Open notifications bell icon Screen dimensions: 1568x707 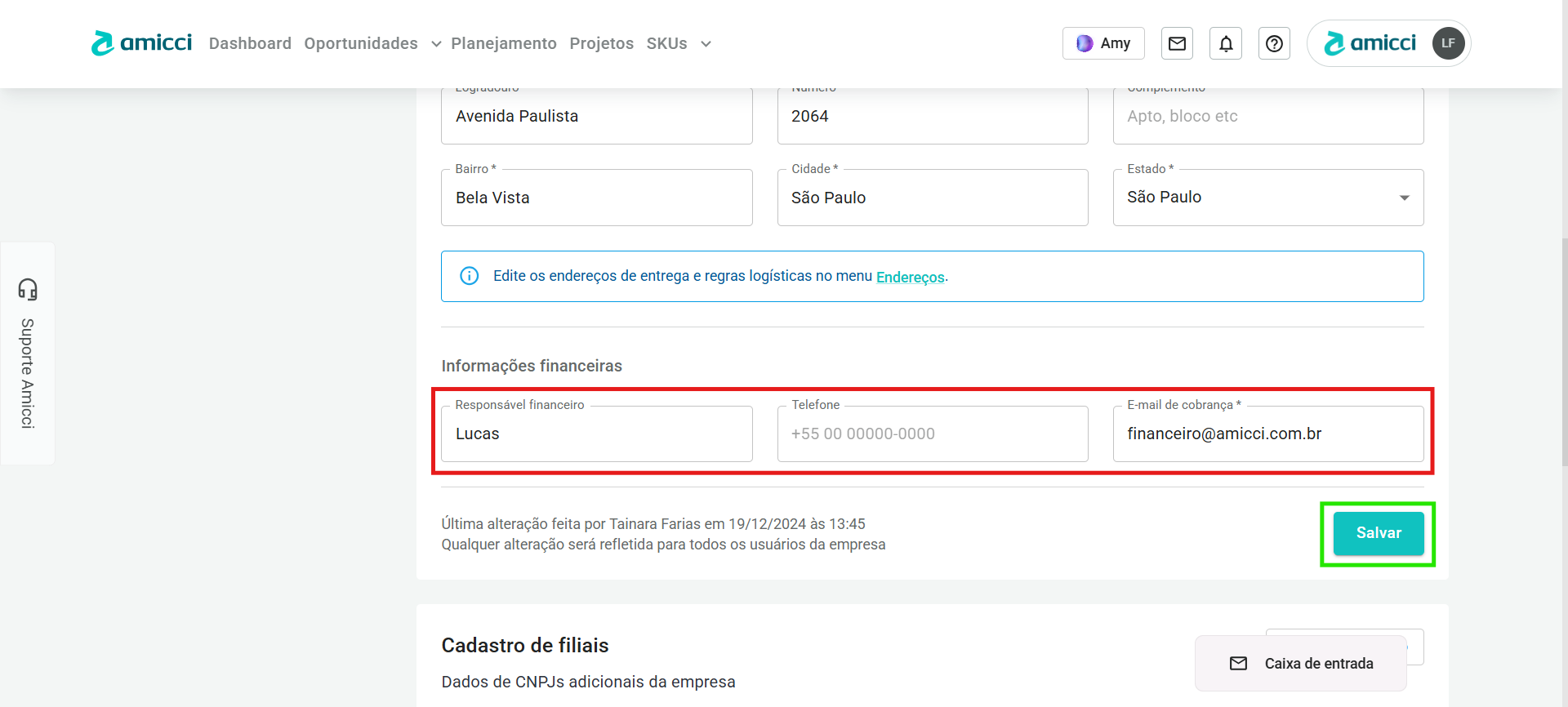pyautogui.click(x=1226, y=43)
